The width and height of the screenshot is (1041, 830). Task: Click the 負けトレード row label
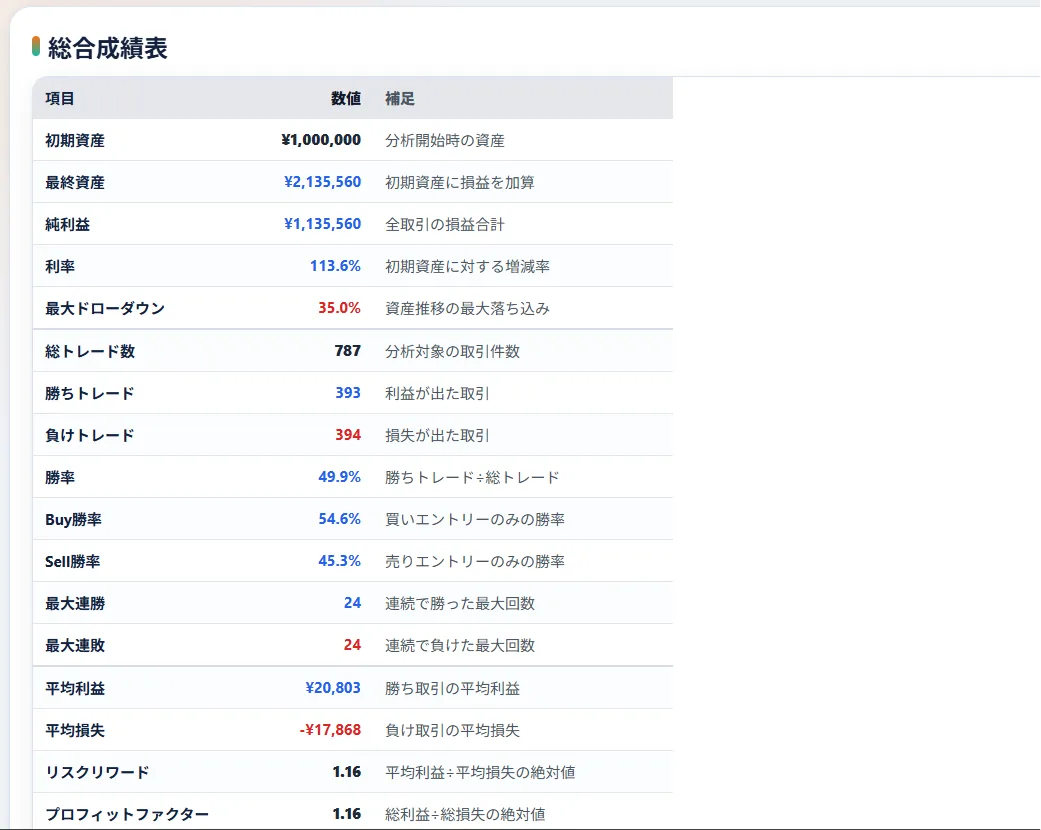pos(90,435)
